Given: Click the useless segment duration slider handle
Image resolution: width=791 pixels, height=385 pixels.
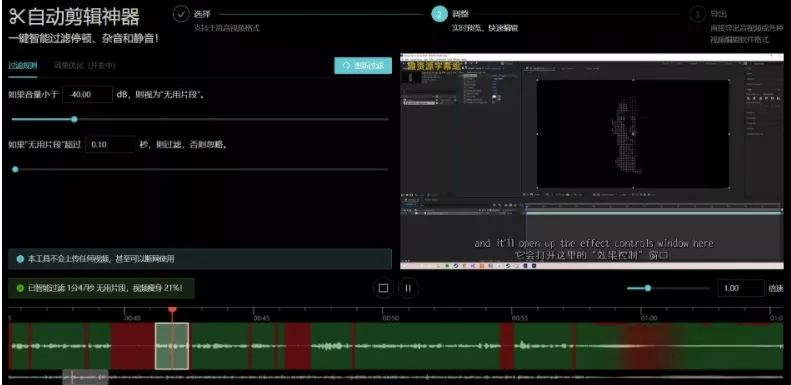Looking at the screenshot, I should click(x=15, y=169).
